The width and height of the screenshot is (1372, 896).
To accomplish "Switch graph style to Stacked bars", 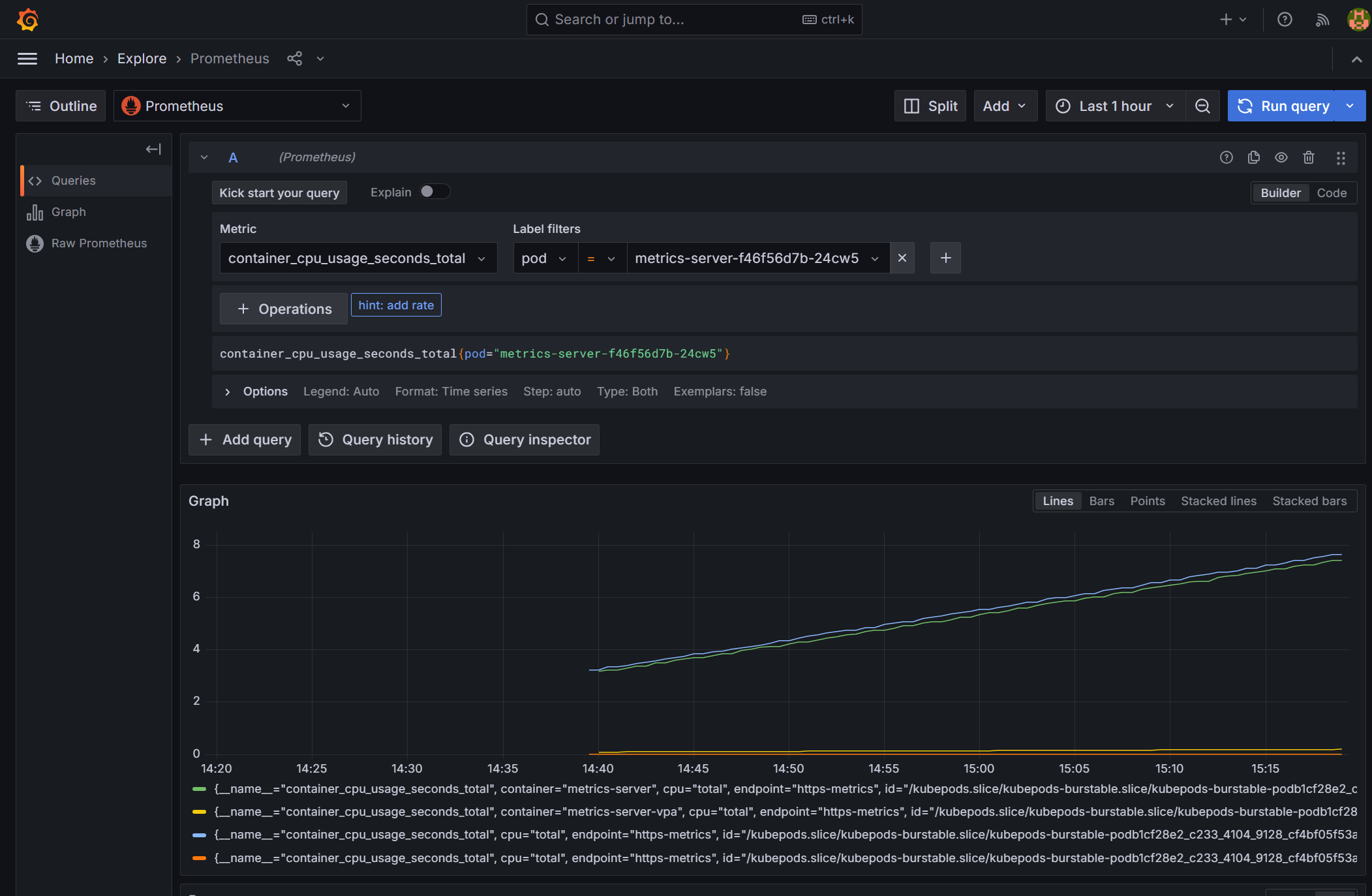I will pos(1309,501).
